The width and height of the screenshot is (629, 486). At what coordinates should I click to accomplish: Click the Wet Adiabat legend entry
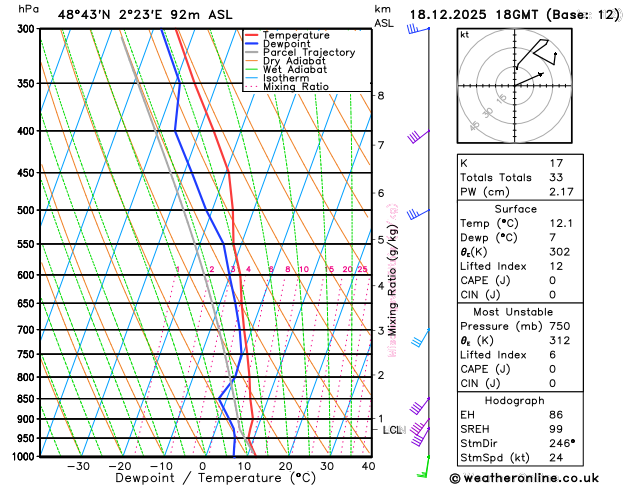click(x=286, y=69)
